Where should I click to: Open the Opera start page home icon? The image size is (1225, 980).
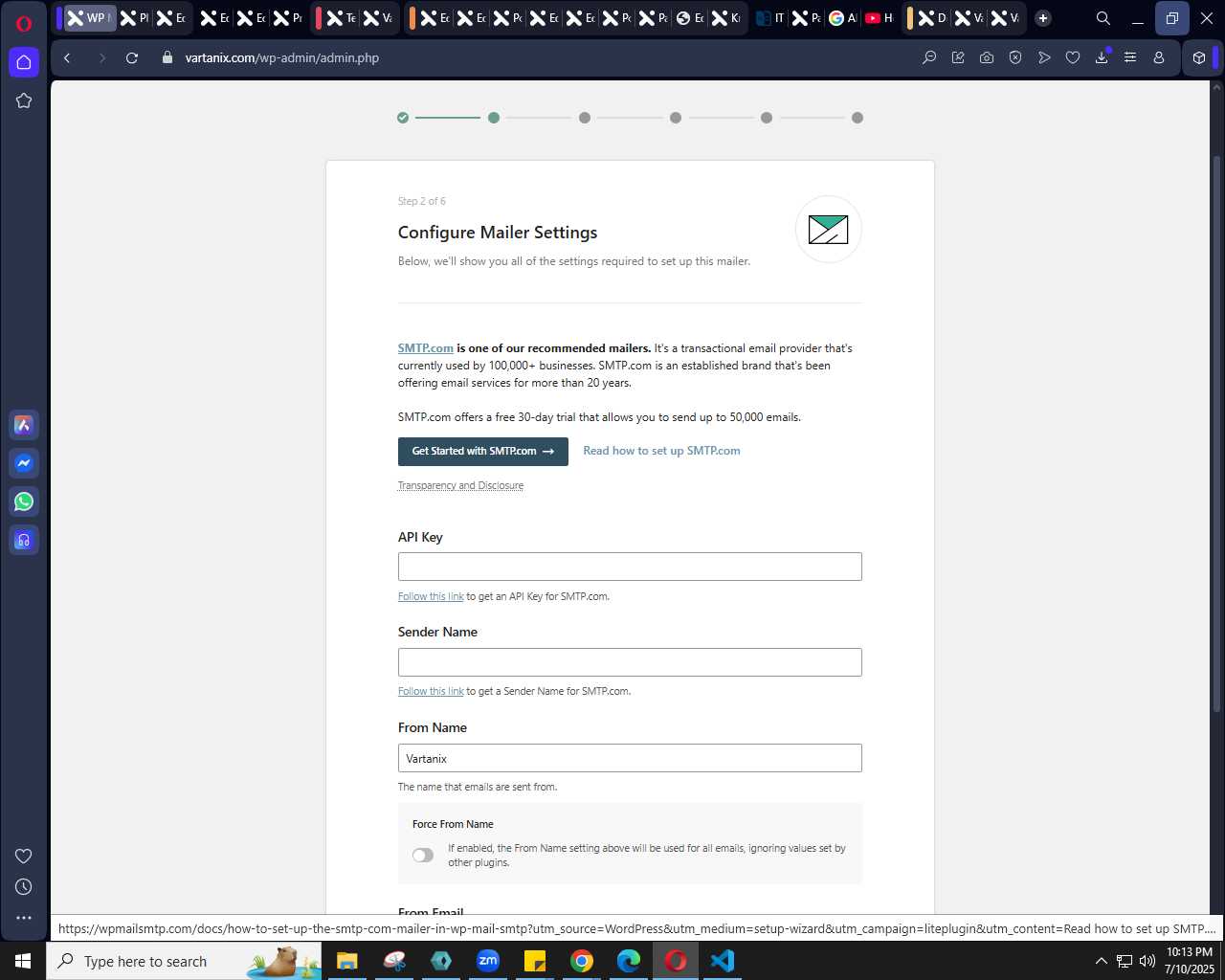tap(24, 62)
